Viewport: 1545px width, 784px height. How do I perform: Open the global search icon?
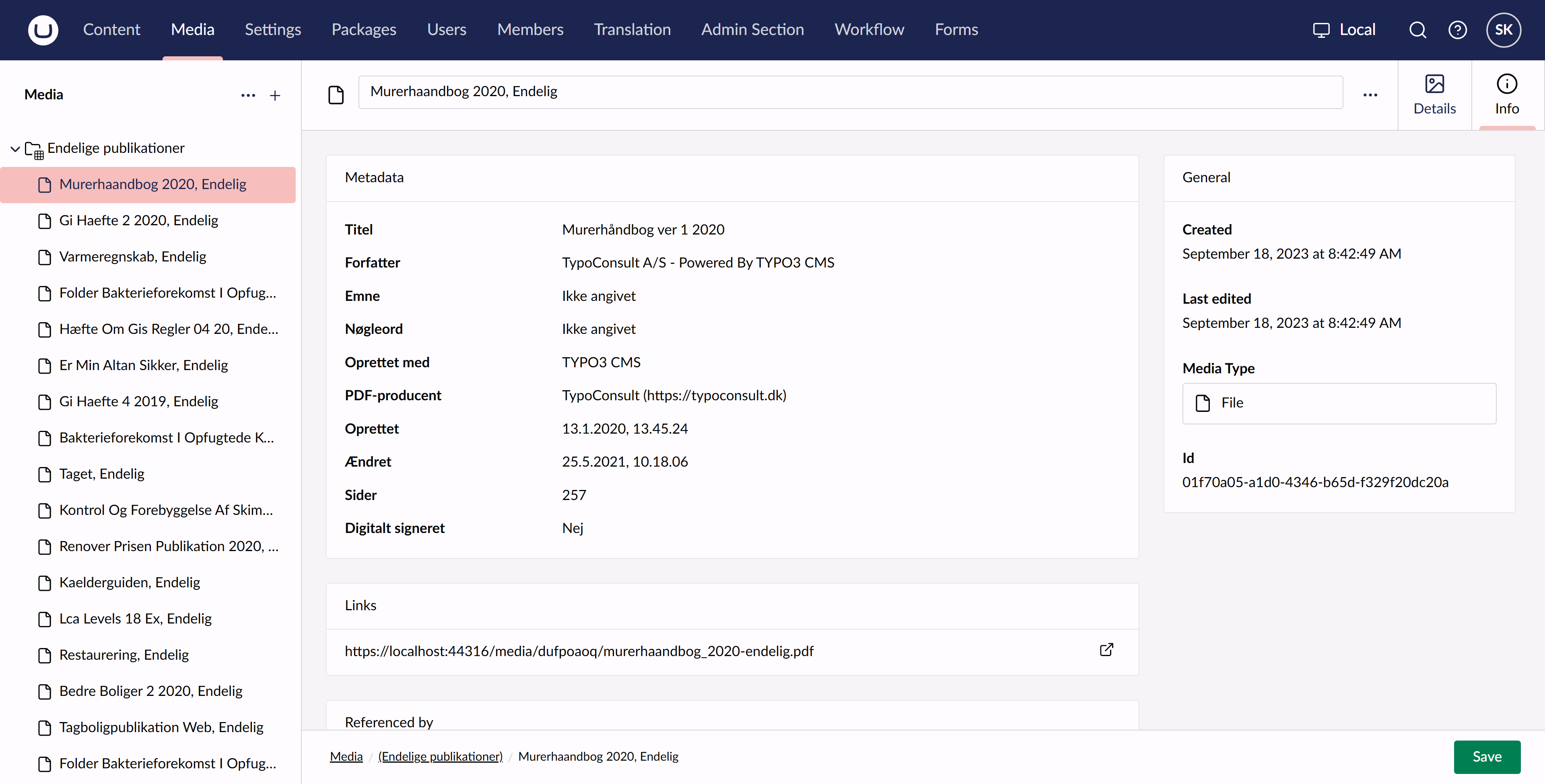pyautogui.click(x=1417, y=29)
